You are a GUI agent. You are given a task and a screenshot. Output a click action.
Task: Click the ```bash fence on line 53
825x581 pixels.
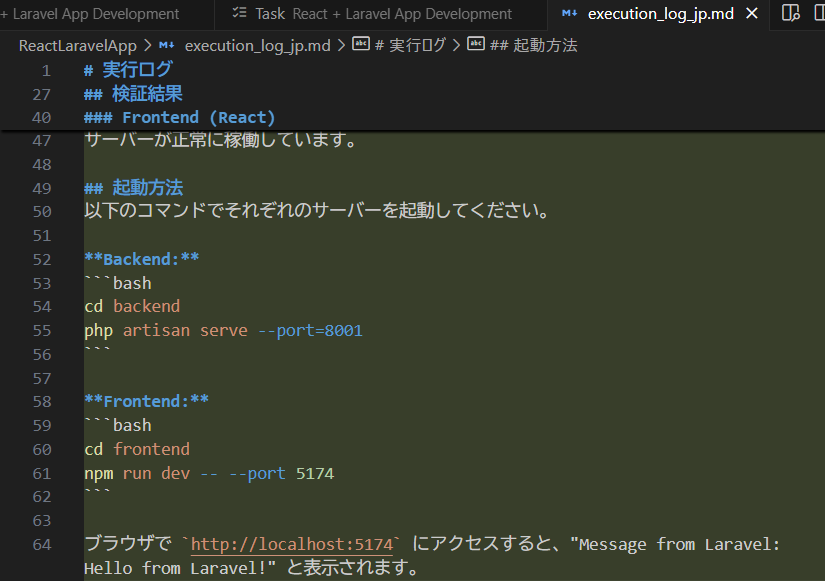[x=118, y=283]
